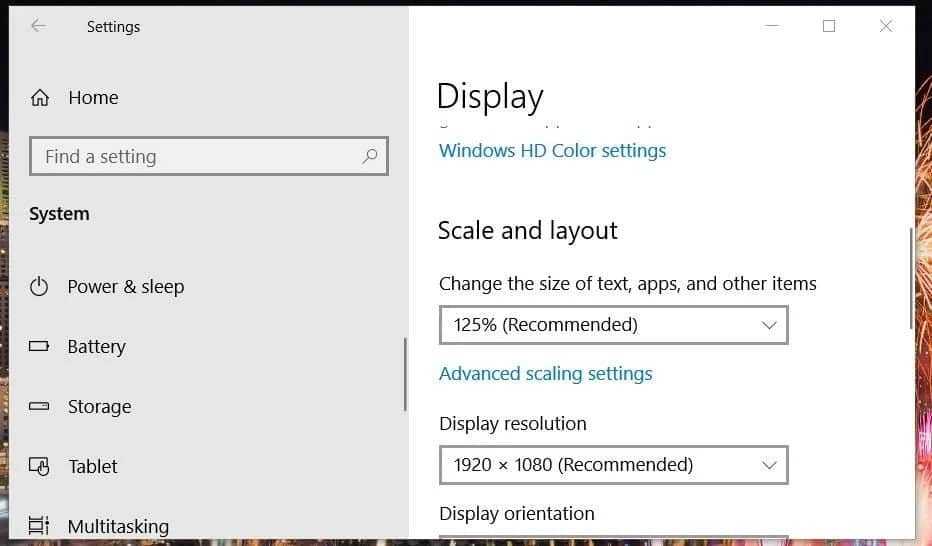Select the Battery icon in sidebar
This screenshot has width=932, height=546.
[x=39, y=347]
